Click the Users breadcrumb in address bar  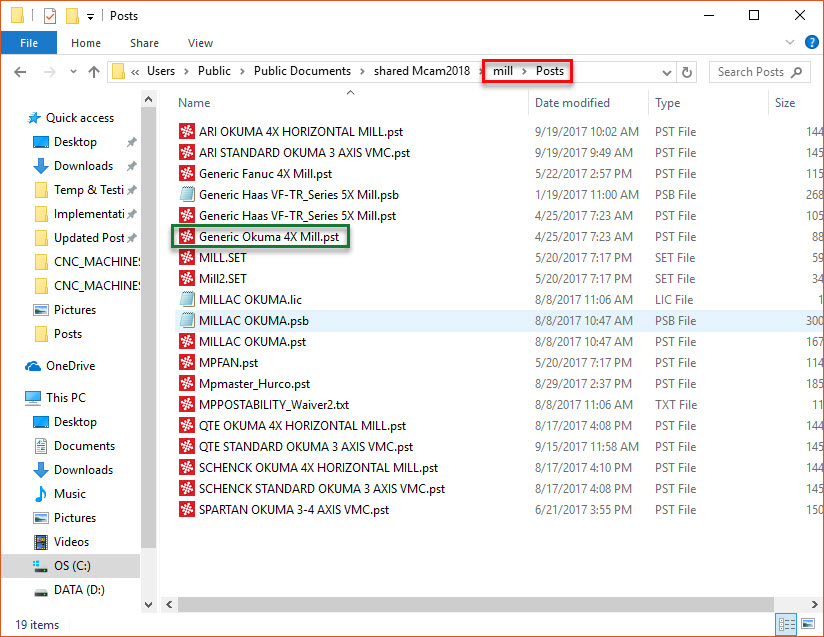pyautogui.click(x=161, y=71)
